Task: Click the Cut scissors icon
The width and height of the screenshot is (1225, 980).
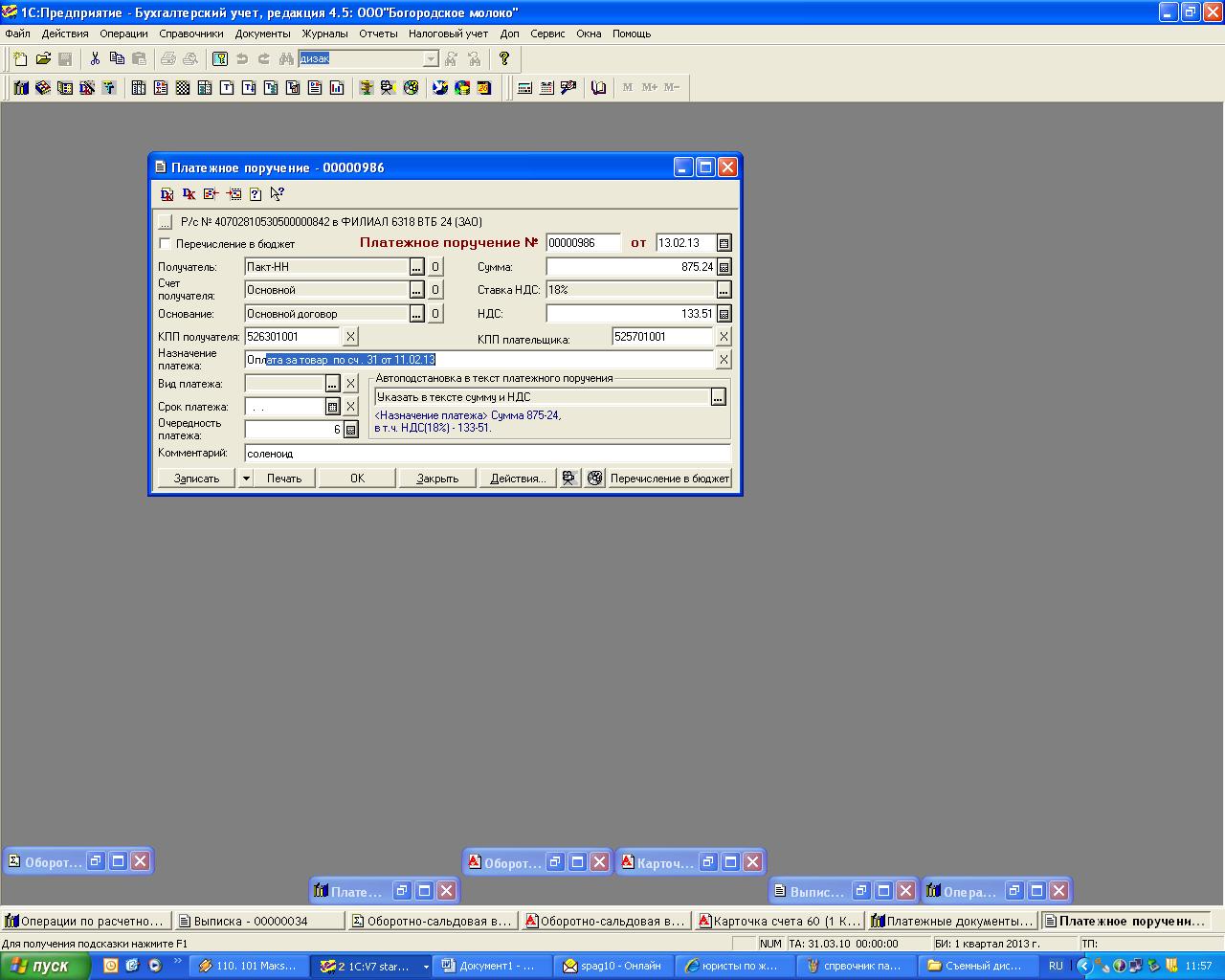Action: (x=95, y=58)
